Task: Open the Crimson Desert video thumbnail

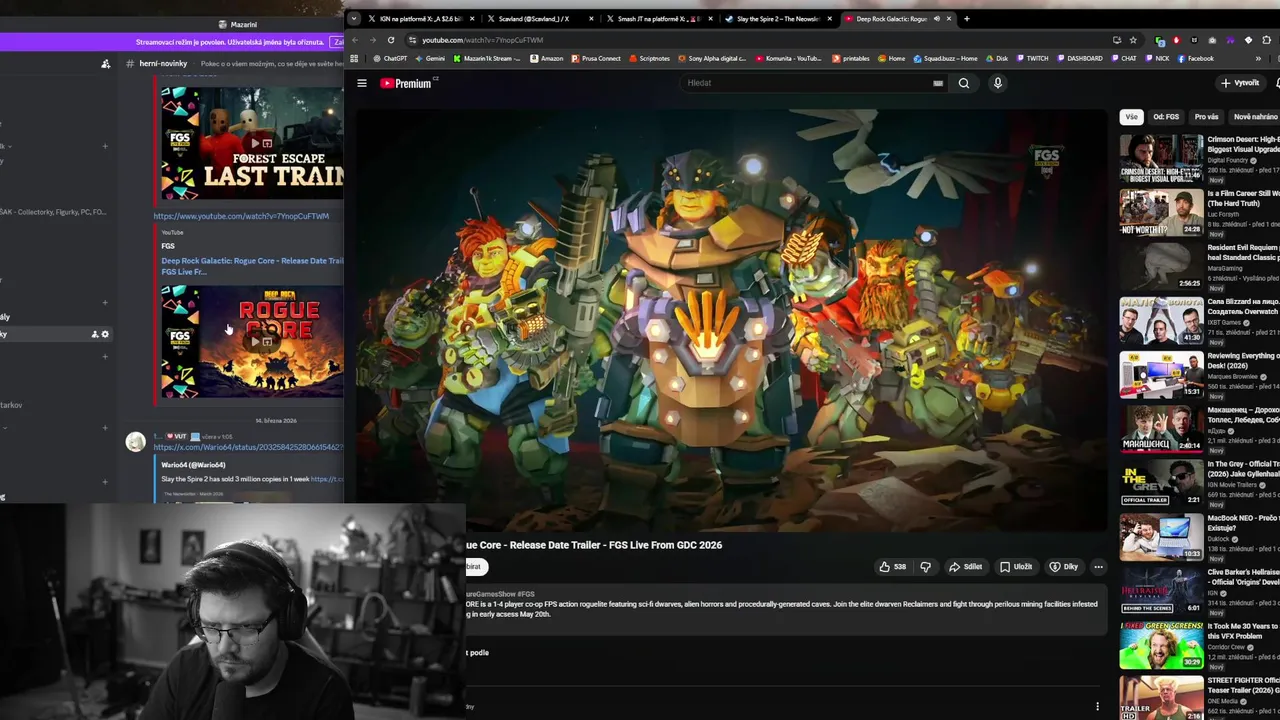Action: (x=1161, y=157)
